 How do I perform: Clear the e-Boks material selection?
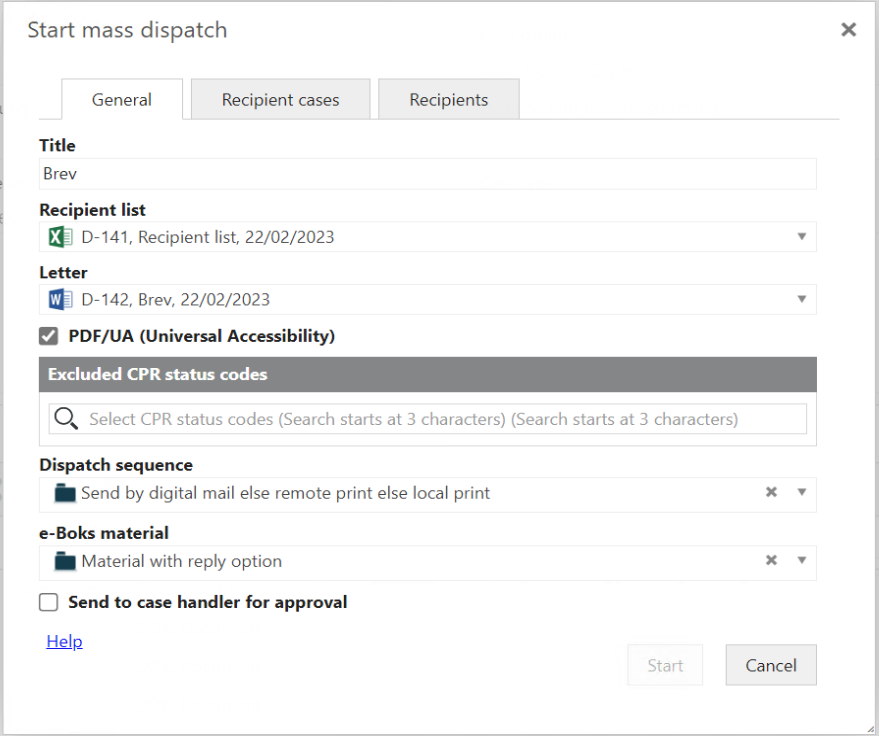[771, 560]
